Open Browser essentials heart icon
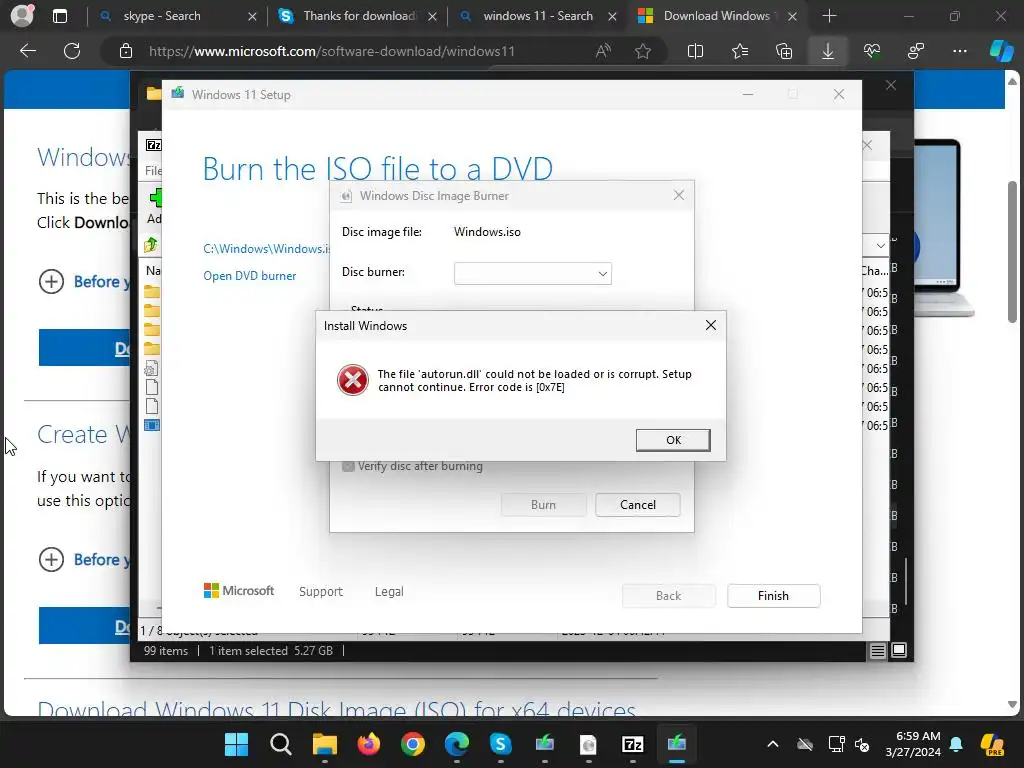1024x768 pixels. [872, 51]
